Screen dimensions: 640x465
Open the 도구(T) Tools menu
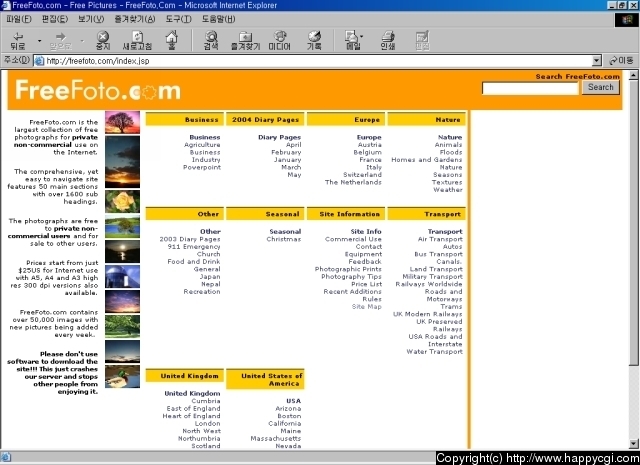tap(178, 19)
